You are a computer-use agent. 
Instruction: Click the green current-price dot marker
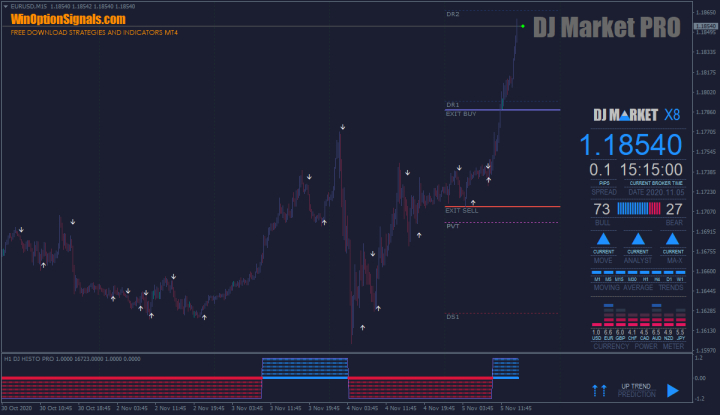(523, 26)
